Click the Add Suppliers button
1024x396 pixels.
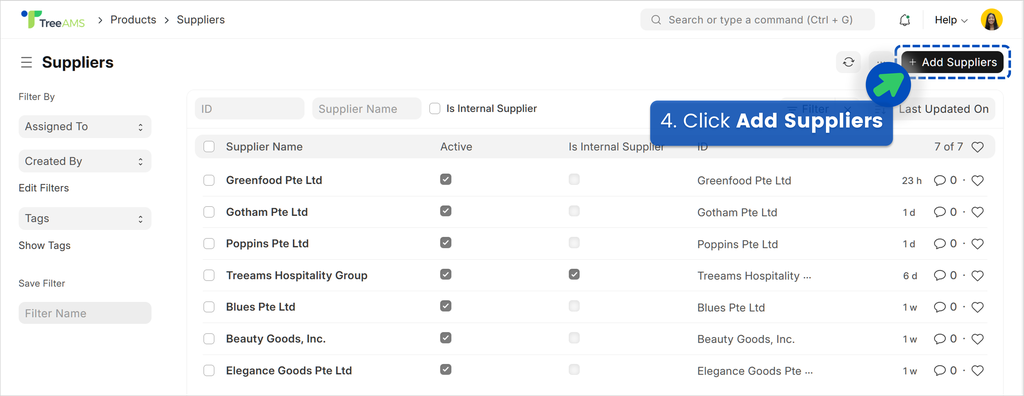[952, 62]
